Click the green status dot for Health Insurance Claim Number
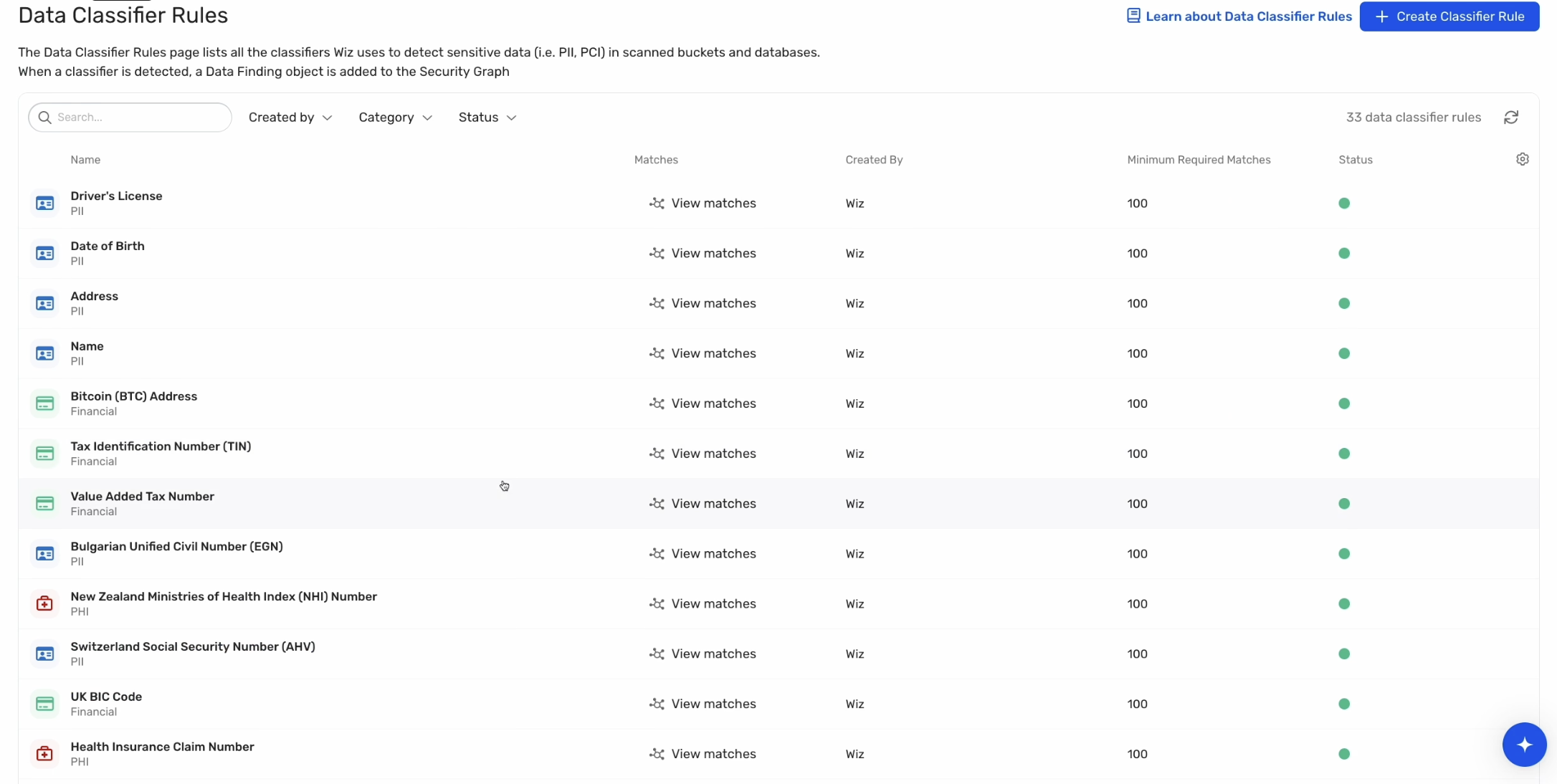The image size is (1557, 784). pyautogui.click(x=1344, y=754)
